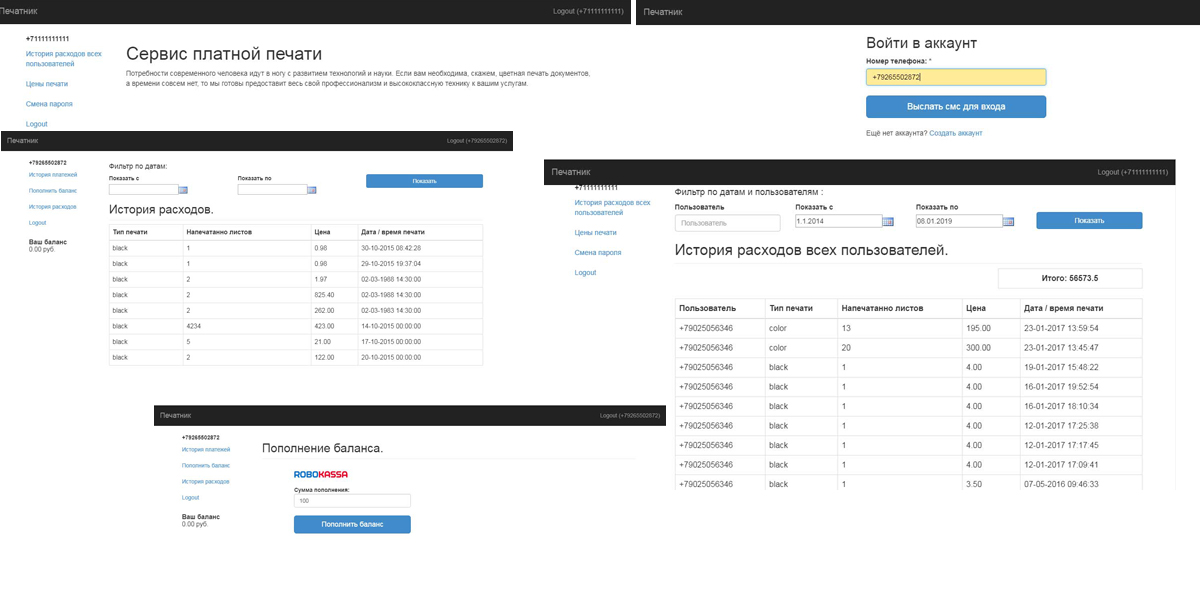Click the 'Выслать смс для входа' button
Image resolution: width=1200 pixels, height=600 pixels.
(956, 106)
